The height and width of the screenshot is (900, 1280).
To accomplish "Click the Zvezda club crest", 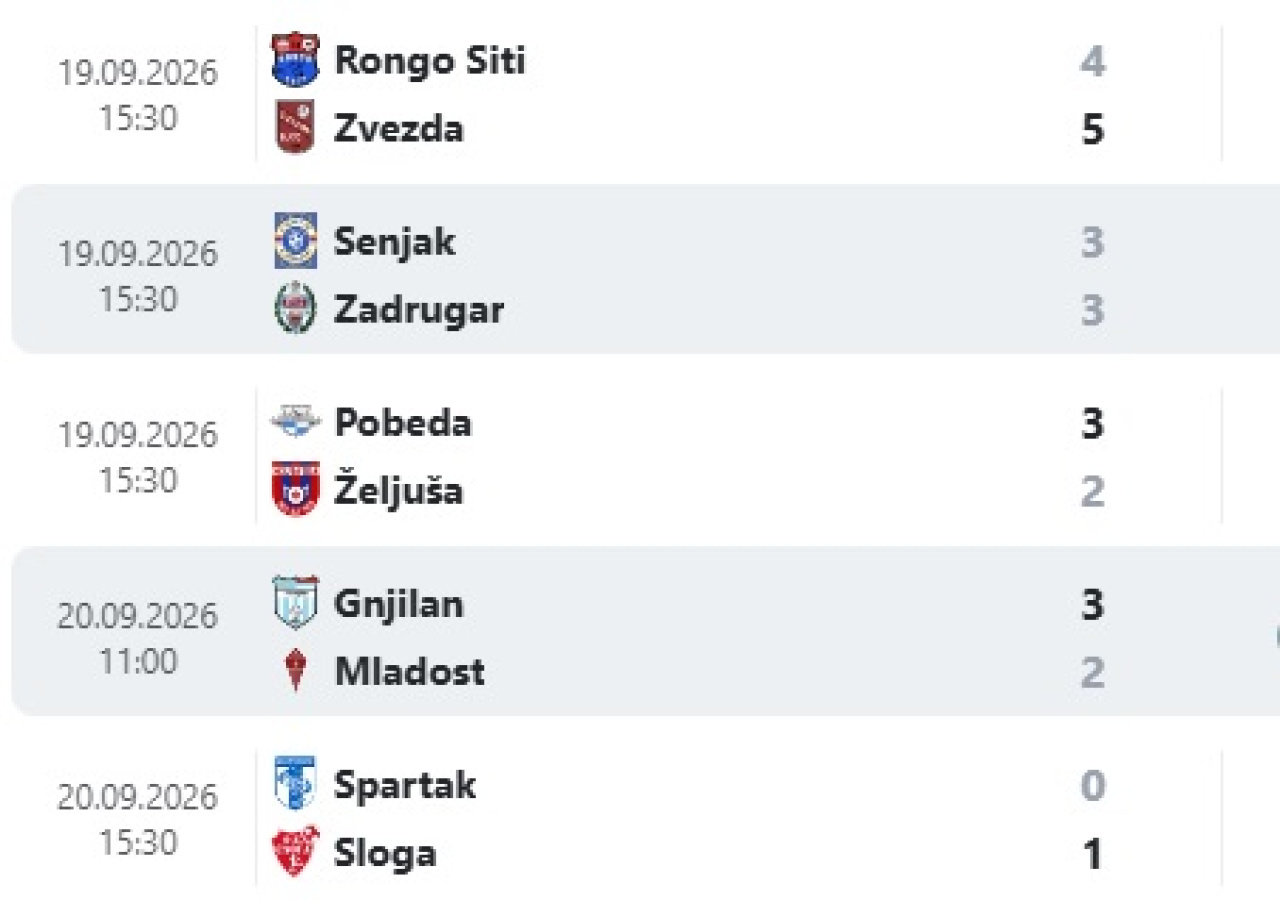I will click(x=295, y=128).
